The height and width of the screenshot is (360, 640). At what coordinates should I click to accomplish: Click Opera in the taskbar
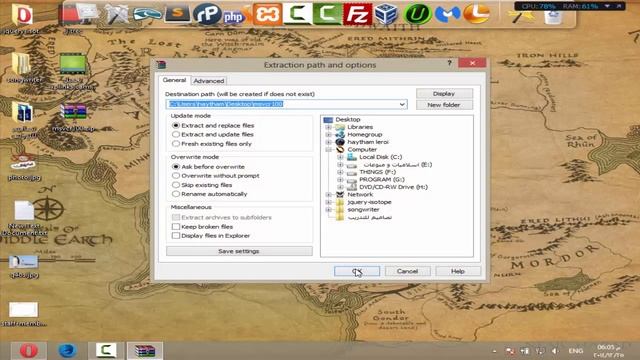[x=29, y=350]
